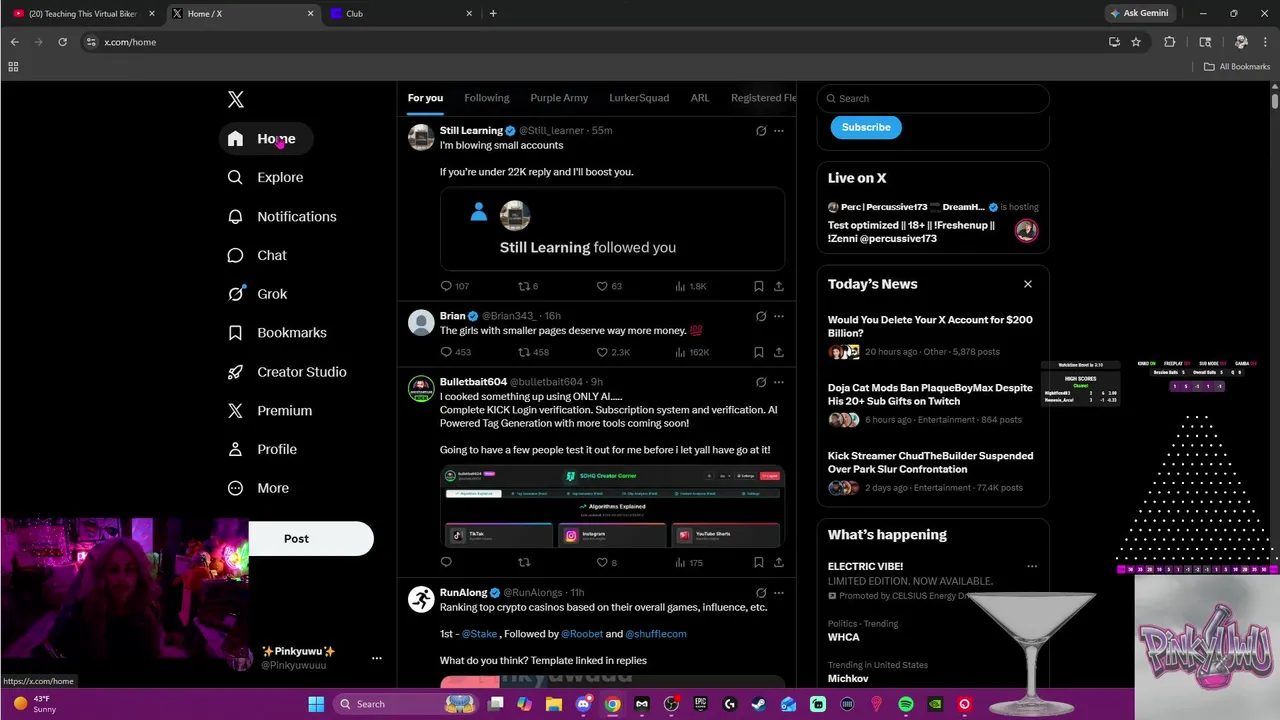Bookmark Brian's post
Image resolution: width=1280 pixels, height=720 pixels.
click(759, 352)
